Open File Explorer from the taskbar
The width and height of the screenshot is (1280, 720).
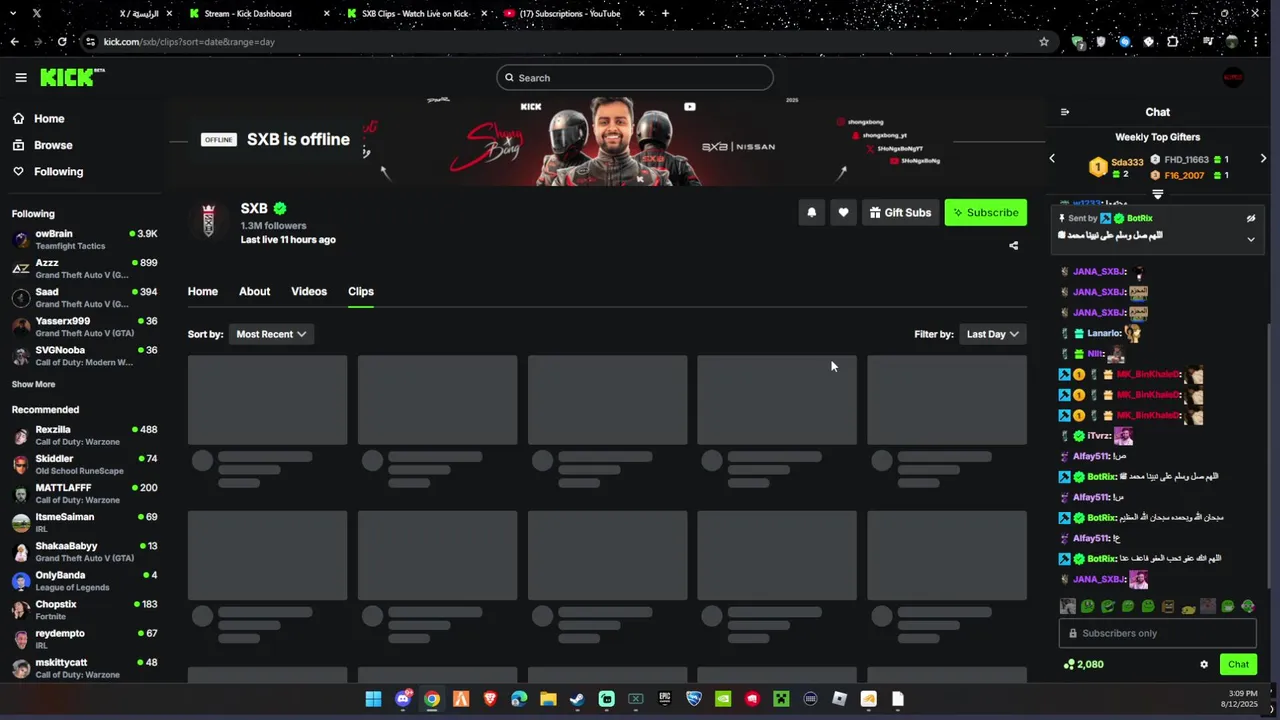(x=548, y=699)
